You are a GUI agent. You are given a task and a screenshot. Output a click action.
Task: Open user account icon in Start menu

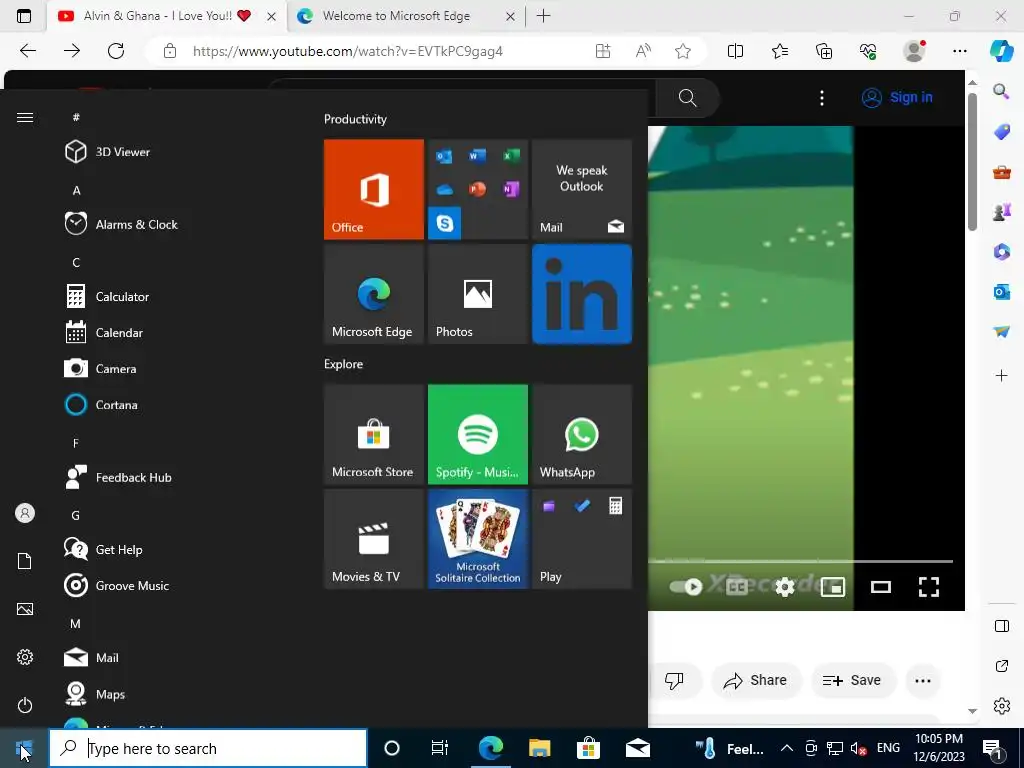click(25, 513)
